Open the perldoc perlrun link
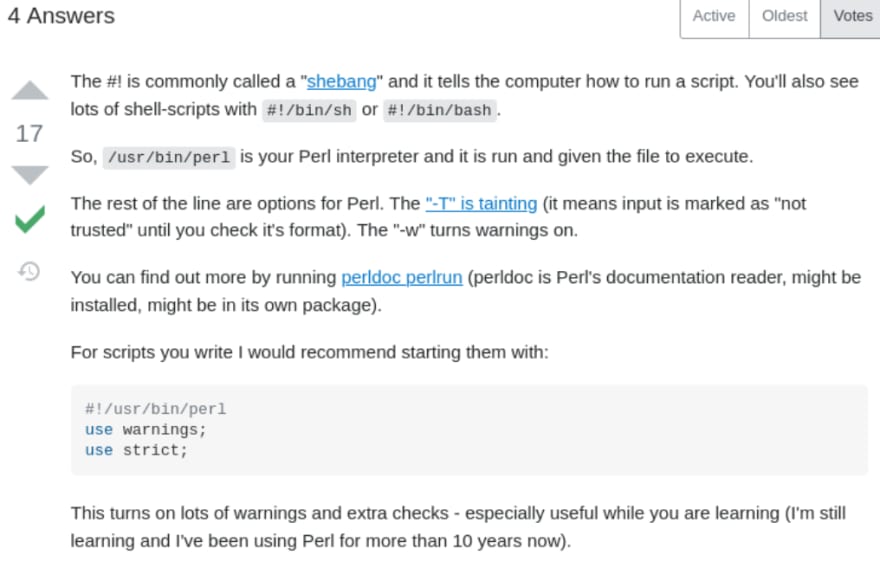Viewport: 880px width, 568px height. 402,277
